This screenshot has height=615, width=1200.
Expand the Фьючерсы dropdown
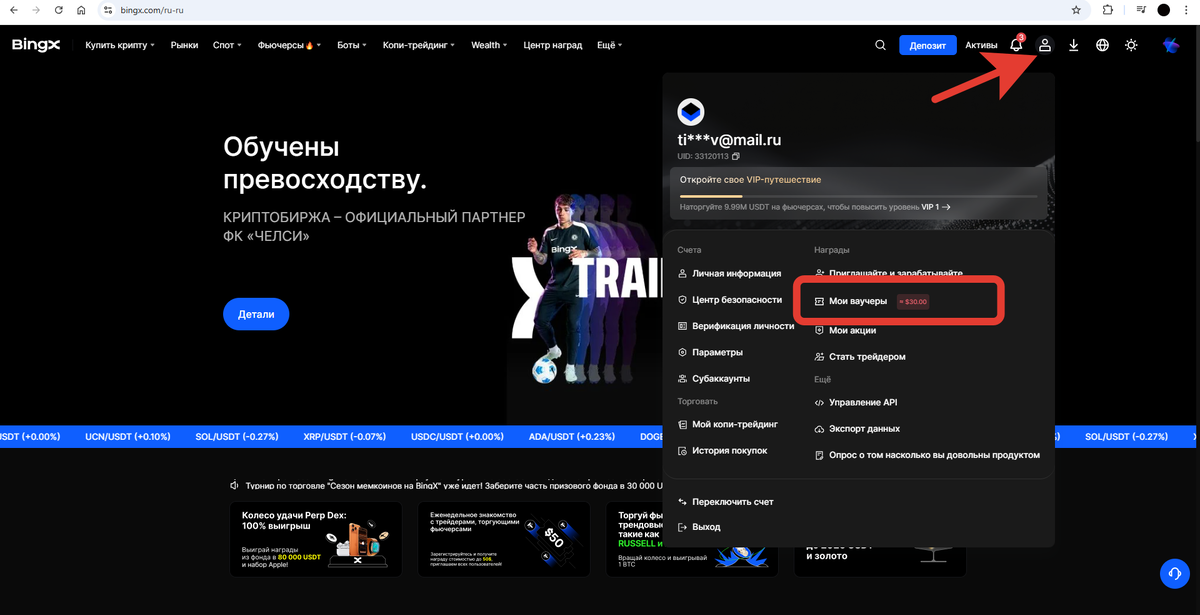click(289, 45)
